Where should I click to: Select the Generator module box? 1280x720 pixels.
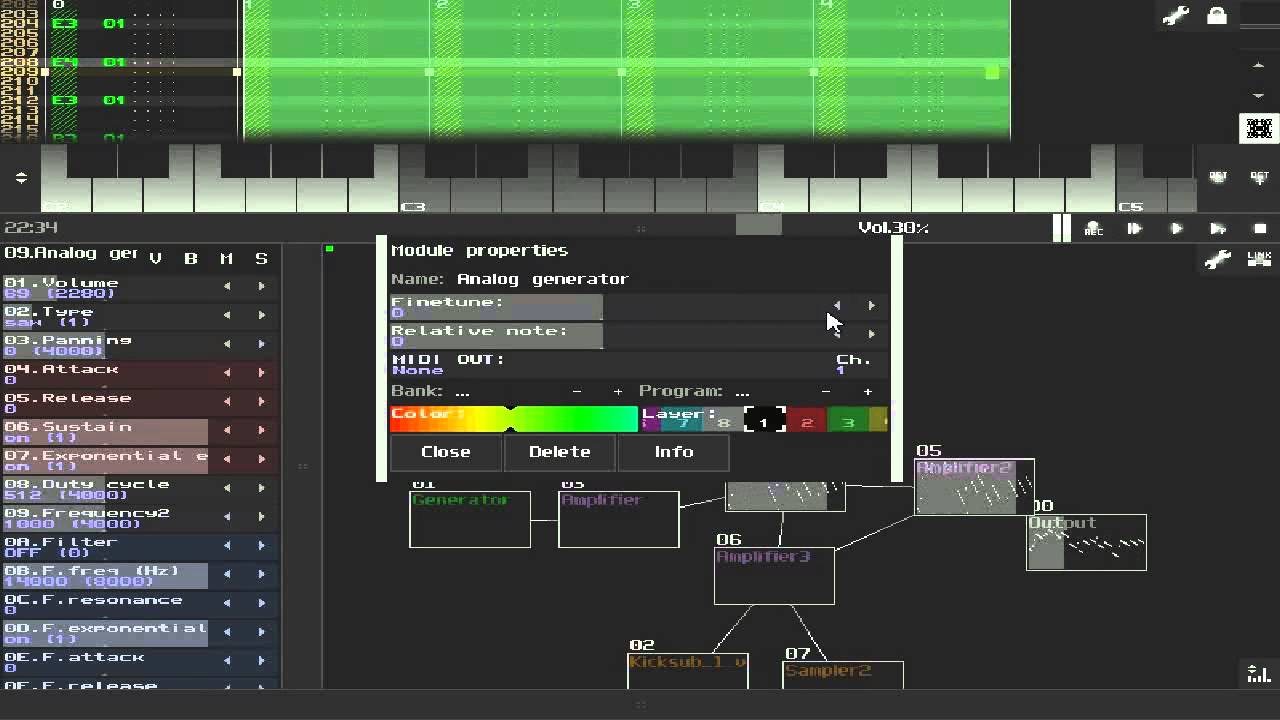(470, 519)
